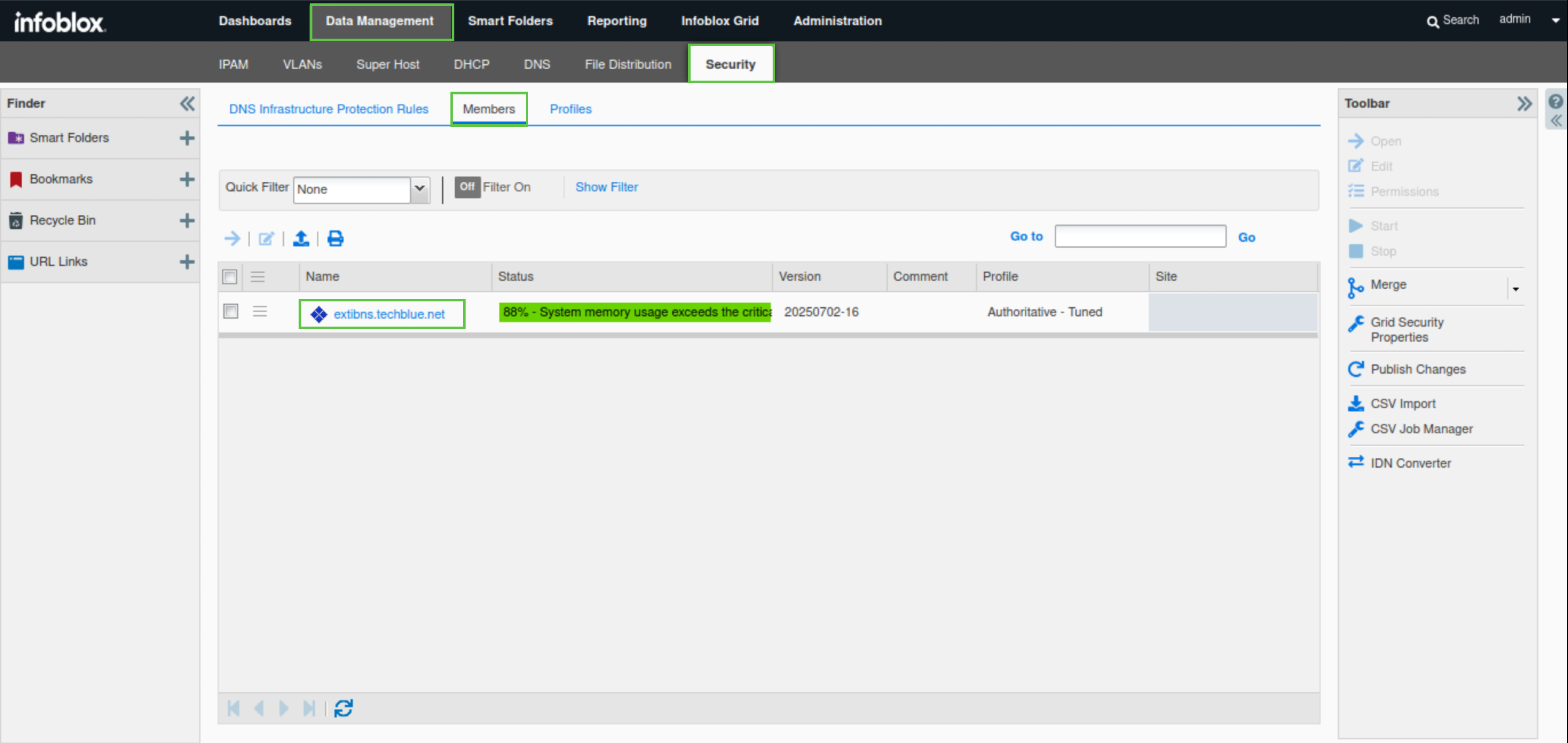Go to the last page of results
This screenshot has width=1568, height=743.
[309, 708]
